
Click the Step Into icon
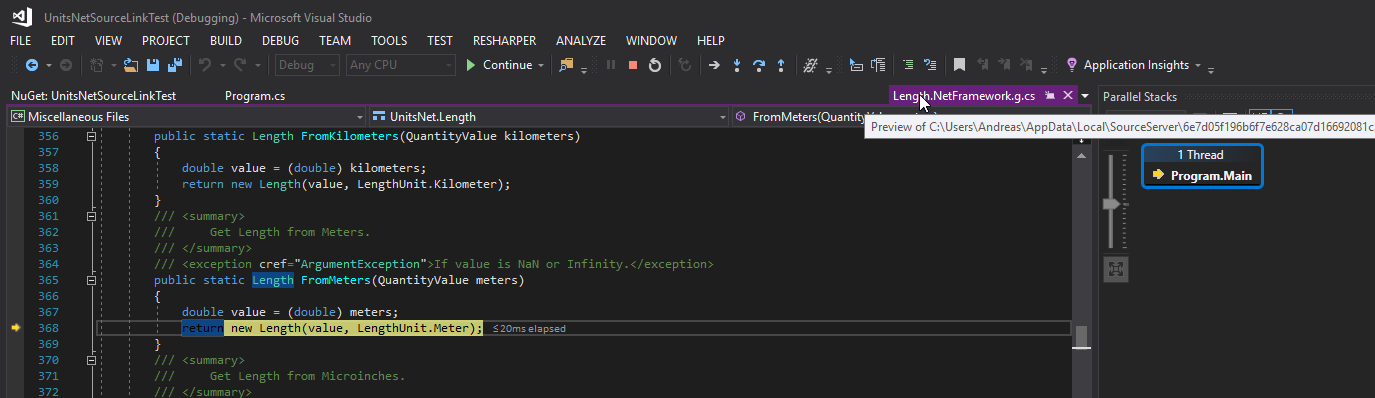[737, 65]
